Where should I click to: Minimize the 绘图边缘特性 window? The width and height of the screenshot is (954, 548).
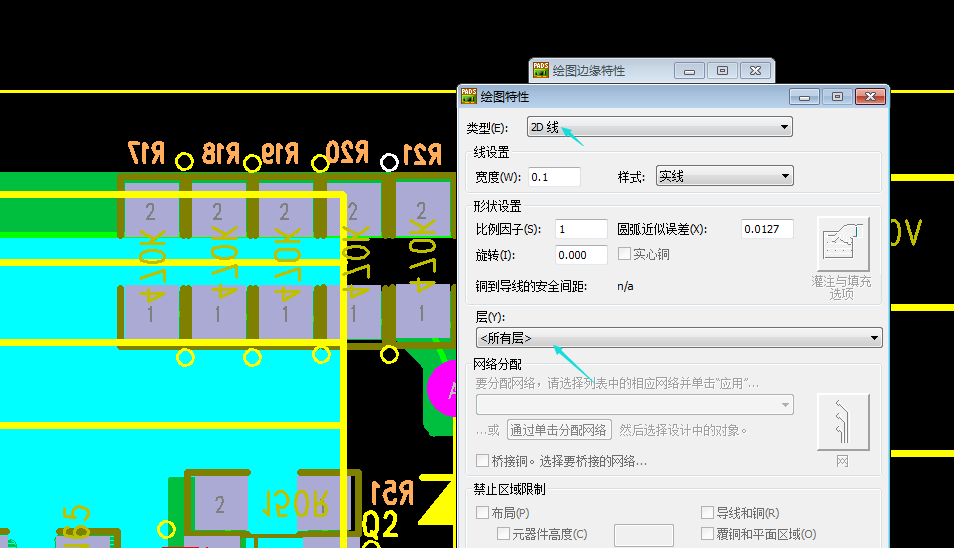point(689,71)
